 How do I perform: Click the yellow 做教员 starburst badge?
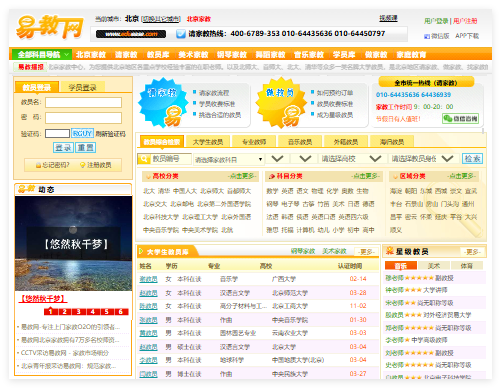point(280,103)
